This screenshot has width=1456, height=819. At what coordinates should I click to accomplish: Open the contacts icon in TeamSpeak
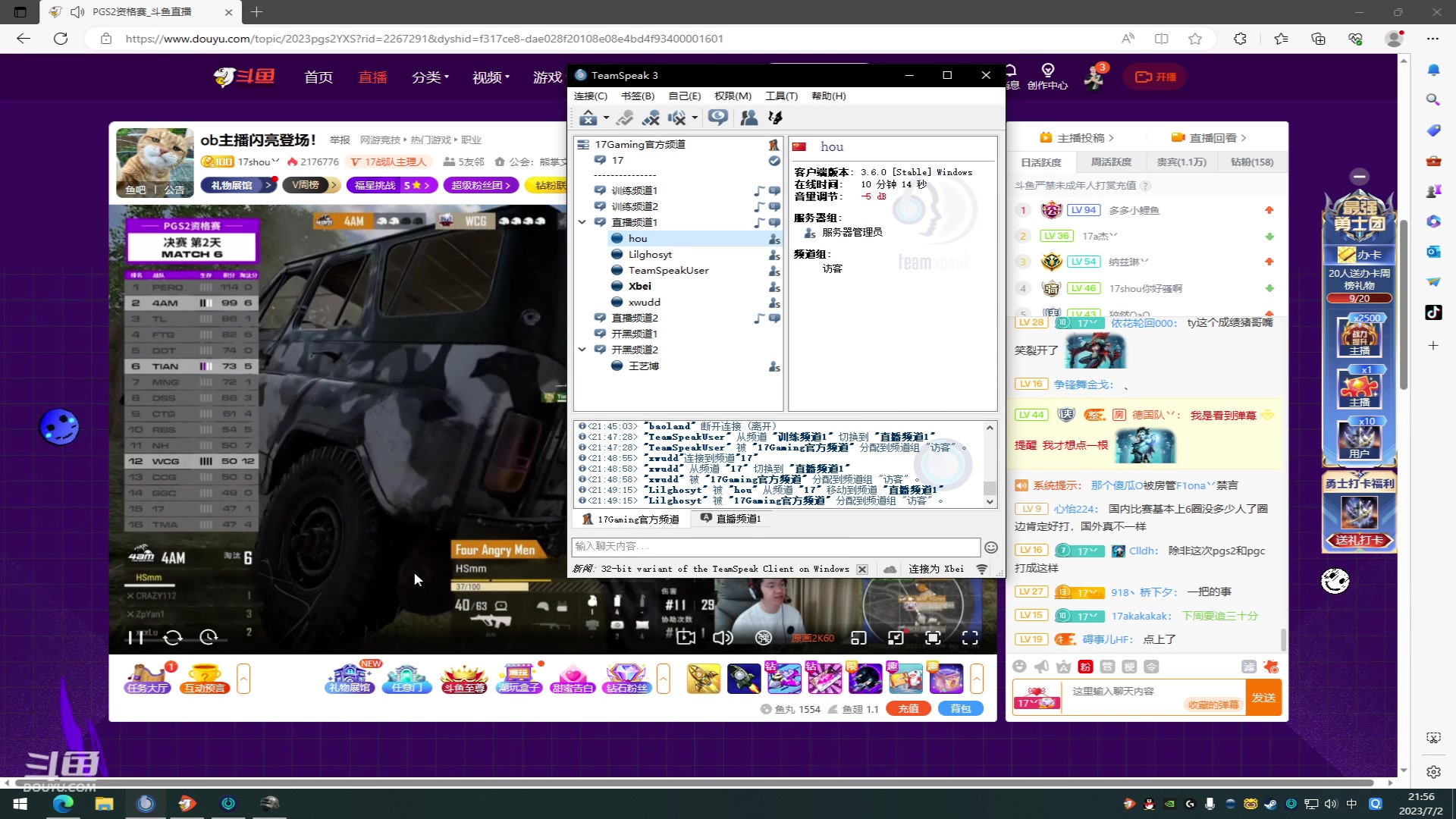pyautogui.click(x=748, y=118)
